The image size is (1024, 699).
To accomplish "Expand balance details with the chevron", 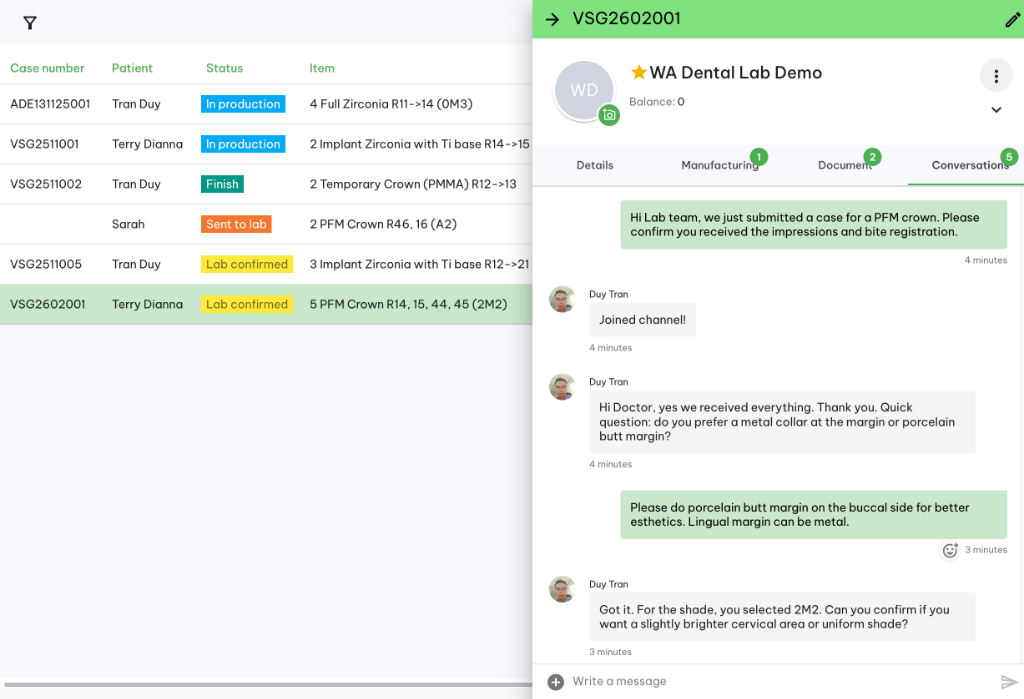I will [x=996, y=110].
